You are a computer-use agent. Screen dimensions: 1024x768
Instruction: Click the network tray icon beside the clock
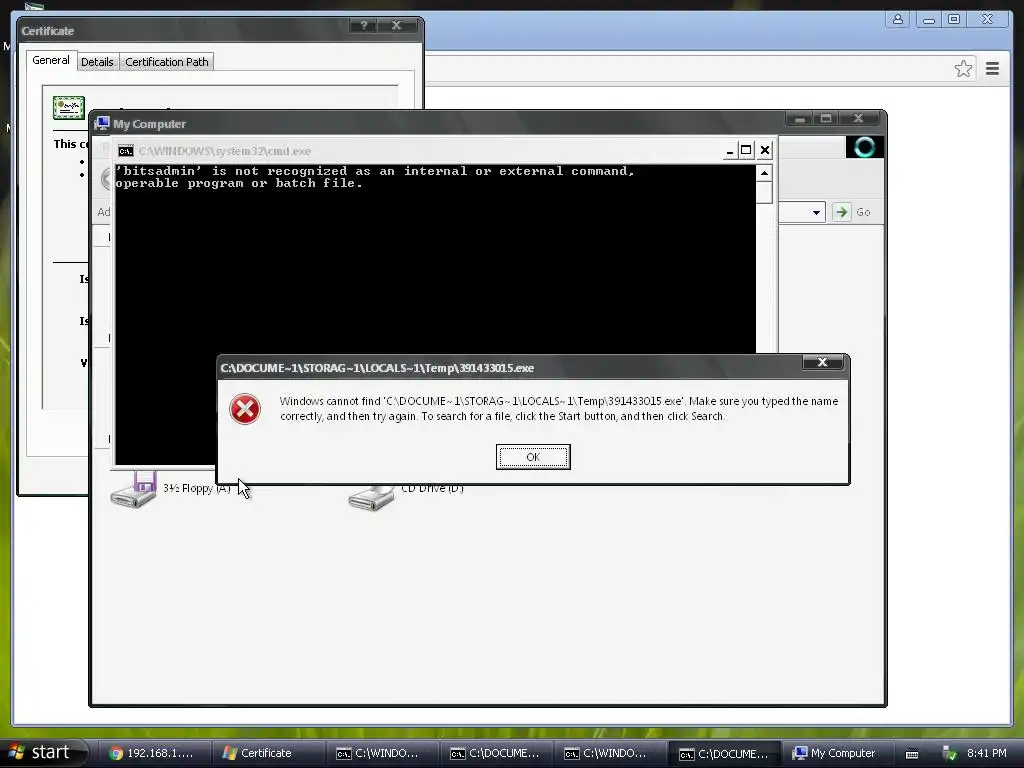(x=949, y=754)
